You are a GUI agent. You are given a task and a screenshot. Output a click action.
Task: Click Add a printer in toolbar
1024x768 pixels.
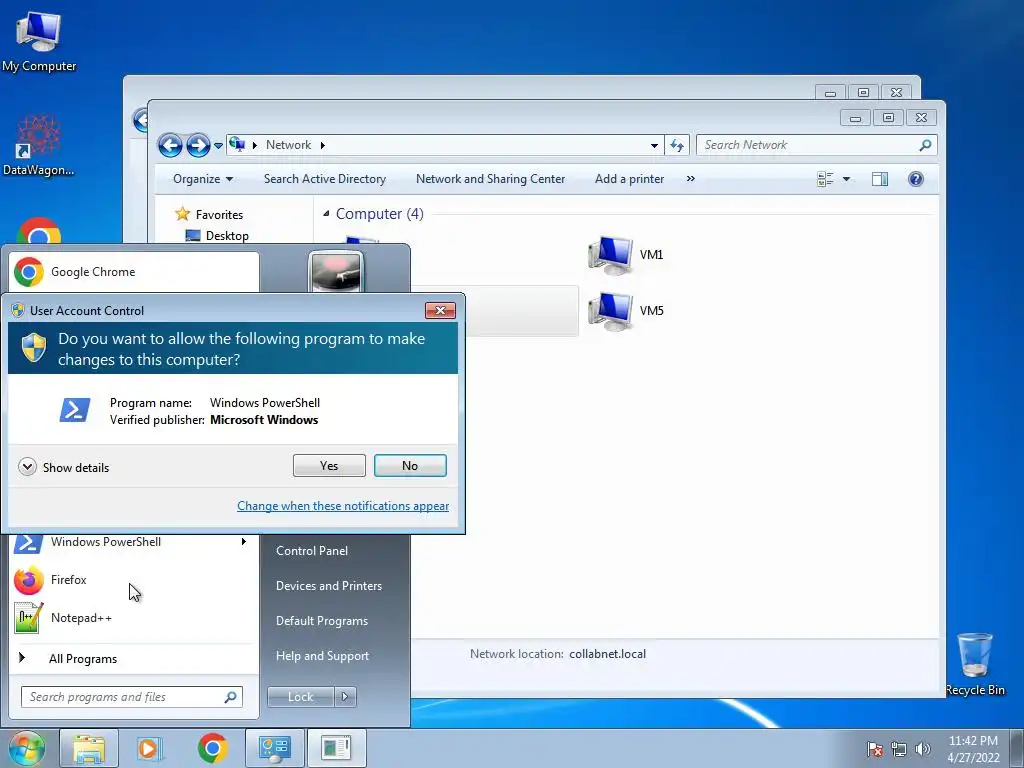point(629,179)
